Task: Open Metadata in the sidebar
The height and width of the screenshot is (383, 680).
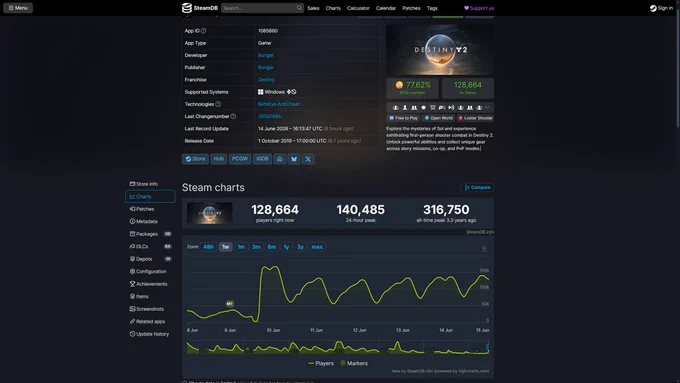Action: tap(150, 222)
